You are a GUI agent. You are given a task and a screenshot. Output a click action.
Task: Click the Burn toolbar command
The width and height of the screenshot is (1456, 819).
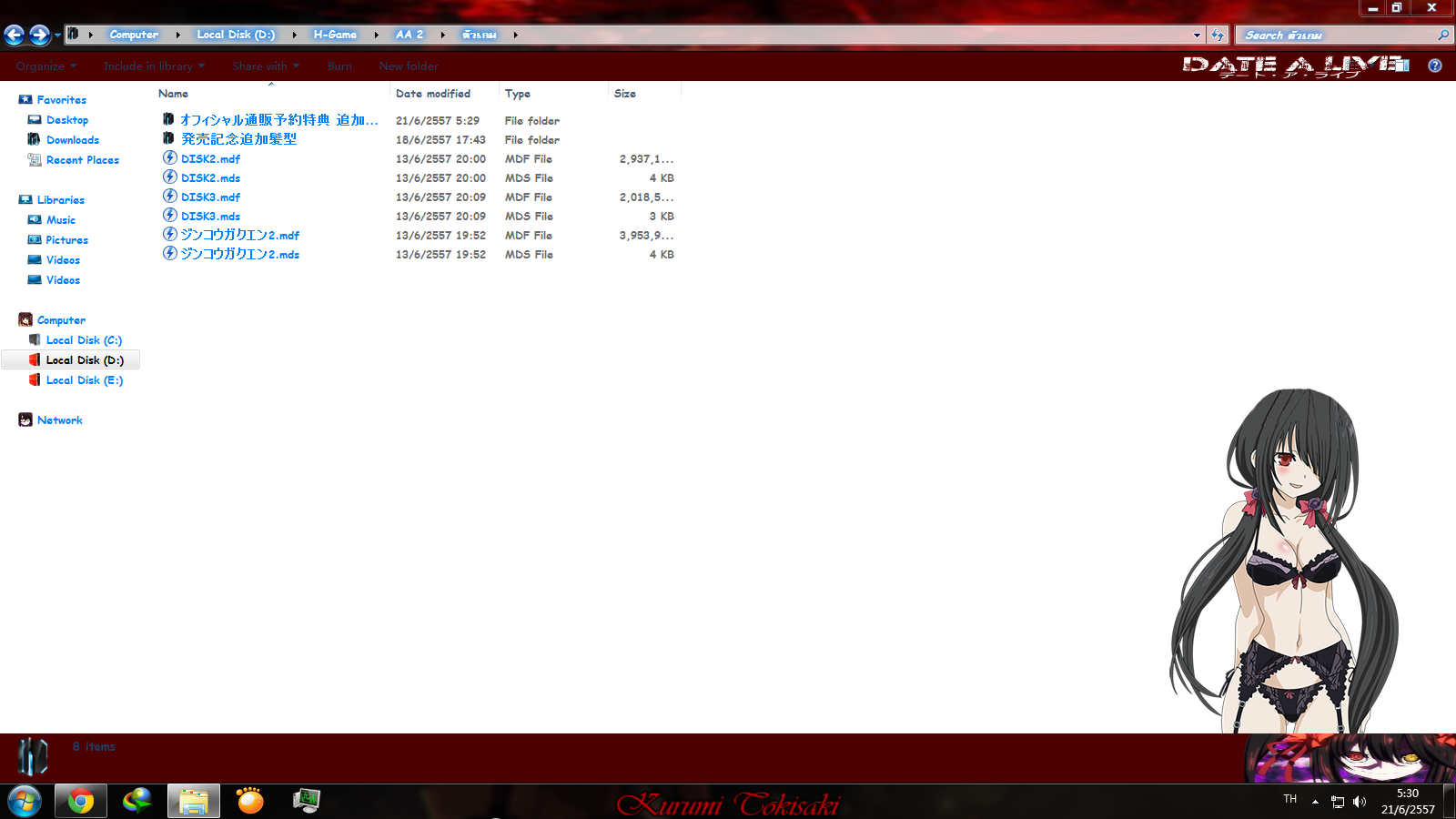coord(339,66)
